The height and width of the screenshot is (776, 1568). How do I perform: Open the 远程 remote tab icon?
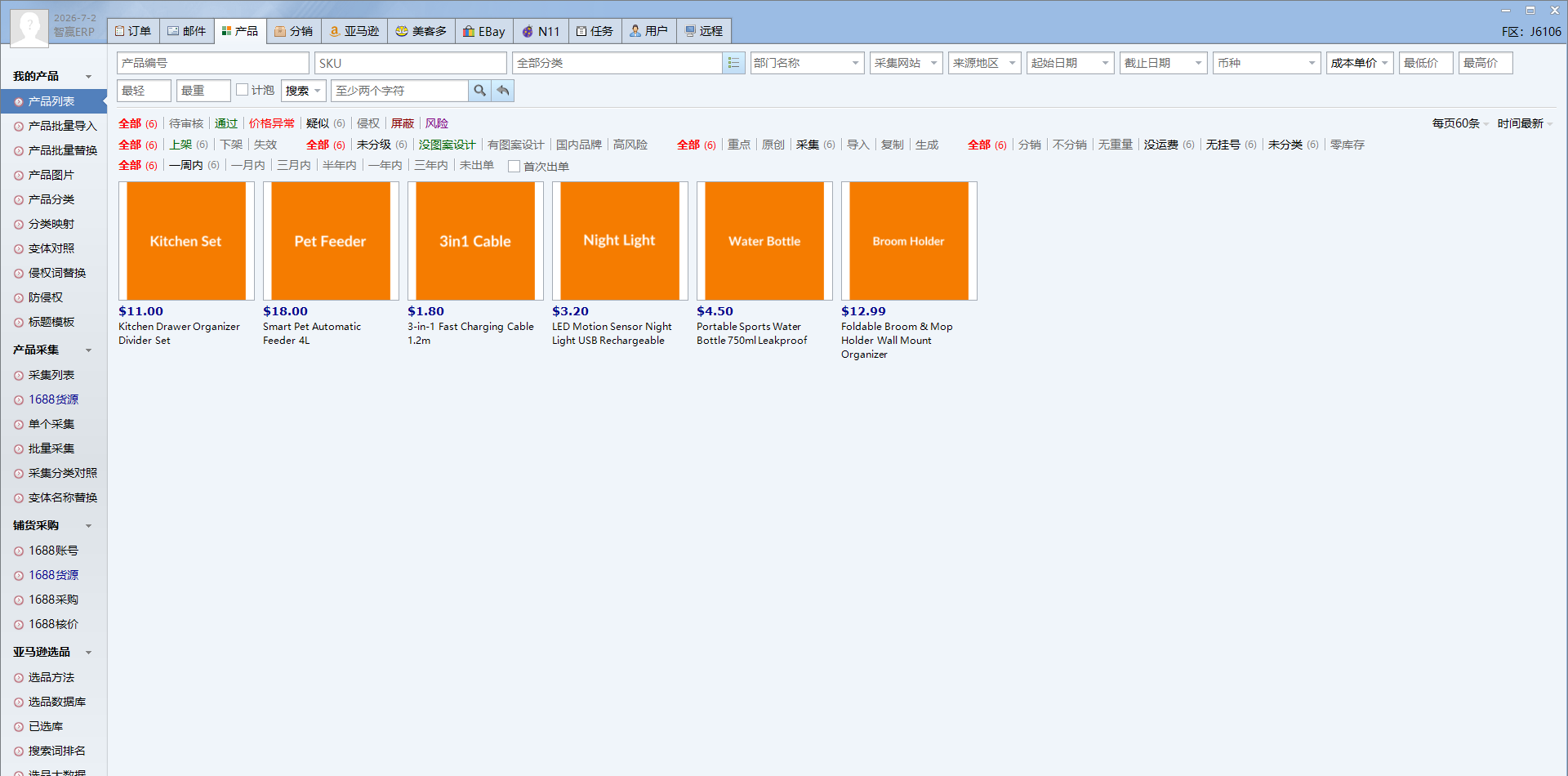tap(690, 31)
